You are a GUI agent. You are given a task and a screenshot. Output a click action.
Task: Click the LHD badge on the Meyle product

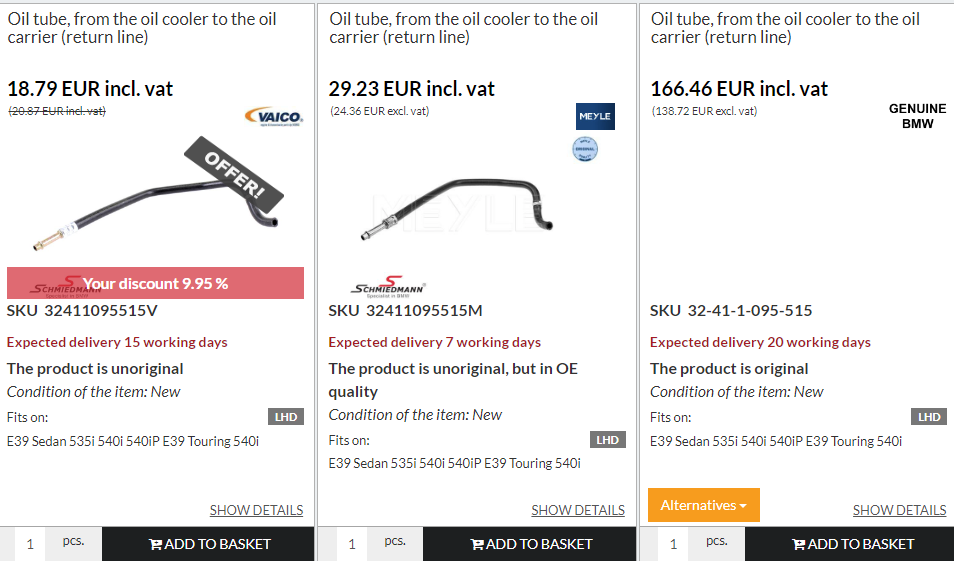click(x=608, y=440)
